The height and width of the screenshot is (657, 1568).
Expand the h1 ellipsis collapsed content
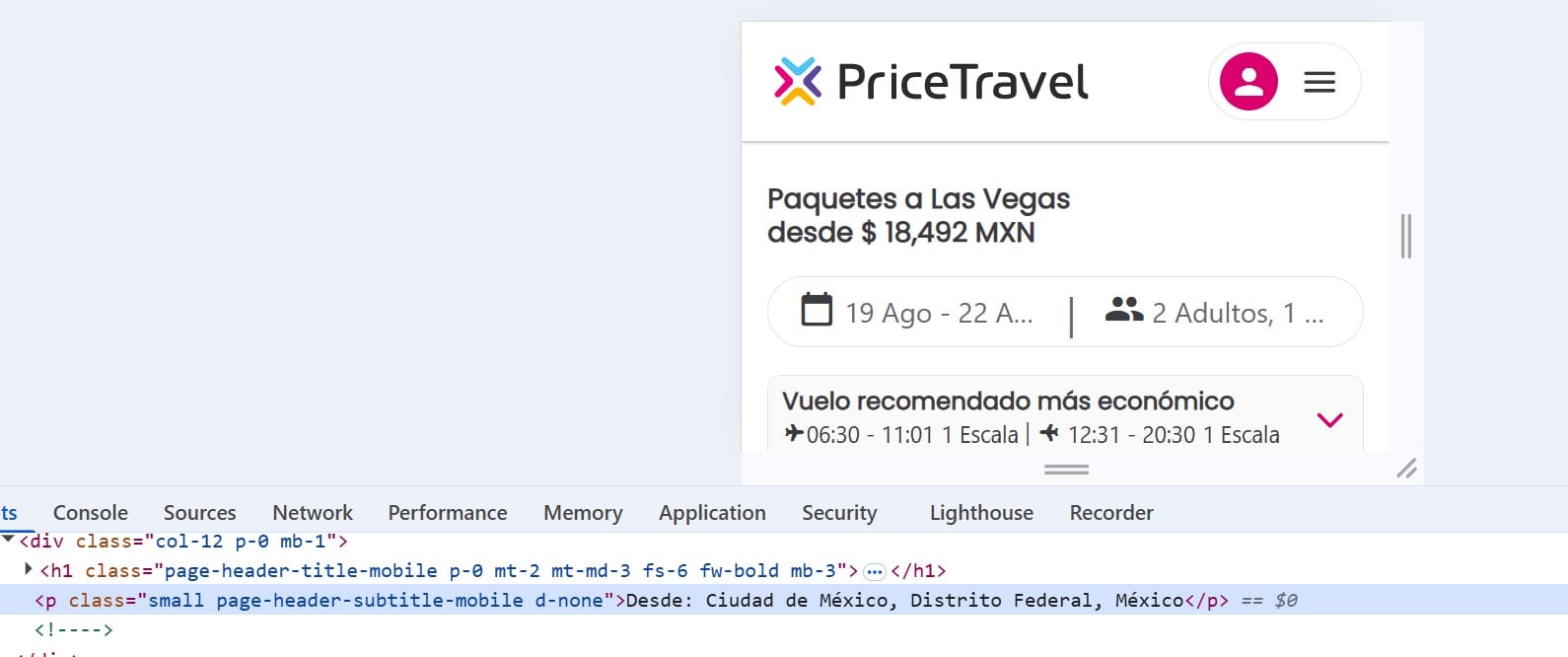[x=874, y=571]
